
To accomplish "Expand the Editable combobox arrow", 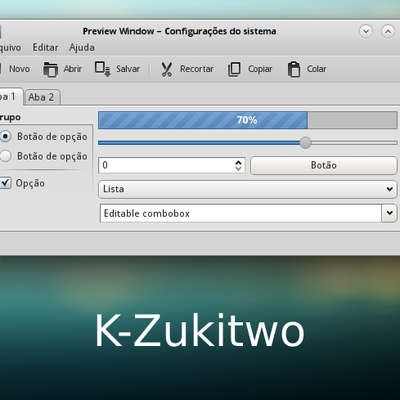I will click(390, 213).
